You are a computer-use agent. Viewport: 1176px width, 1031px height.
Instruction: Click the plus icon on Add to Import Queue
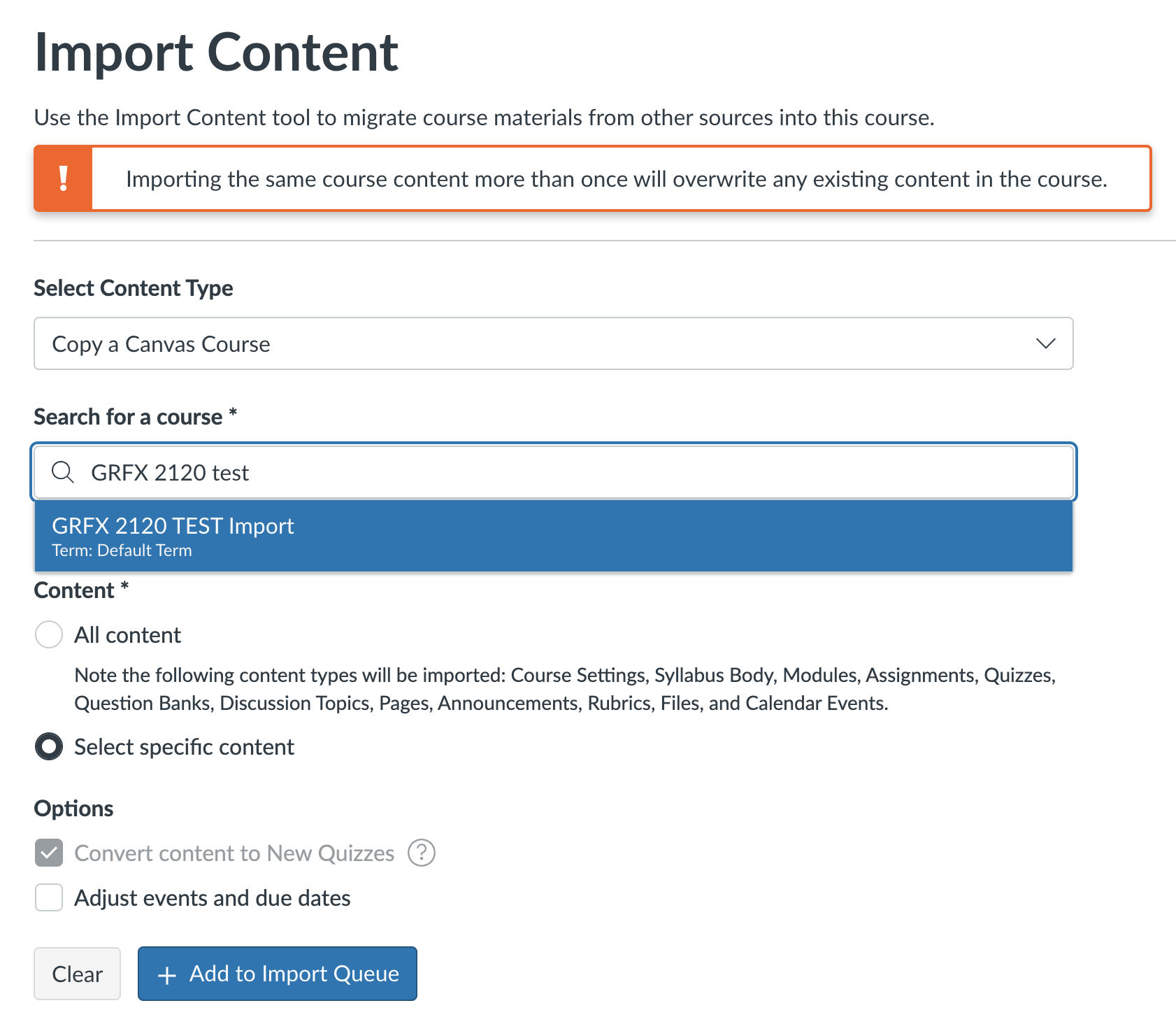[x=167, y=974]
